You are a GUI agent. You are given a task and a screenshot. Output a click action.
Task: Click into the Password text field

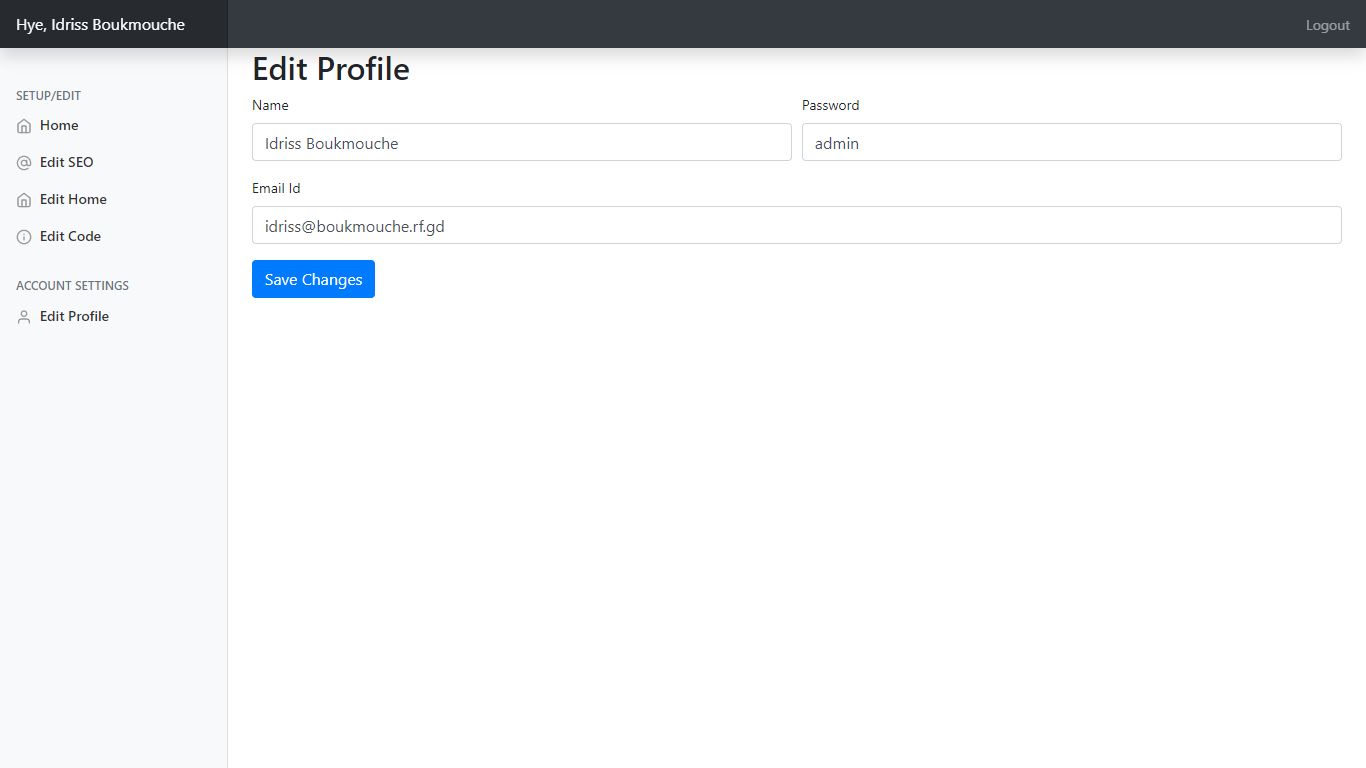pyautogui.click(x=1071, y=142)
